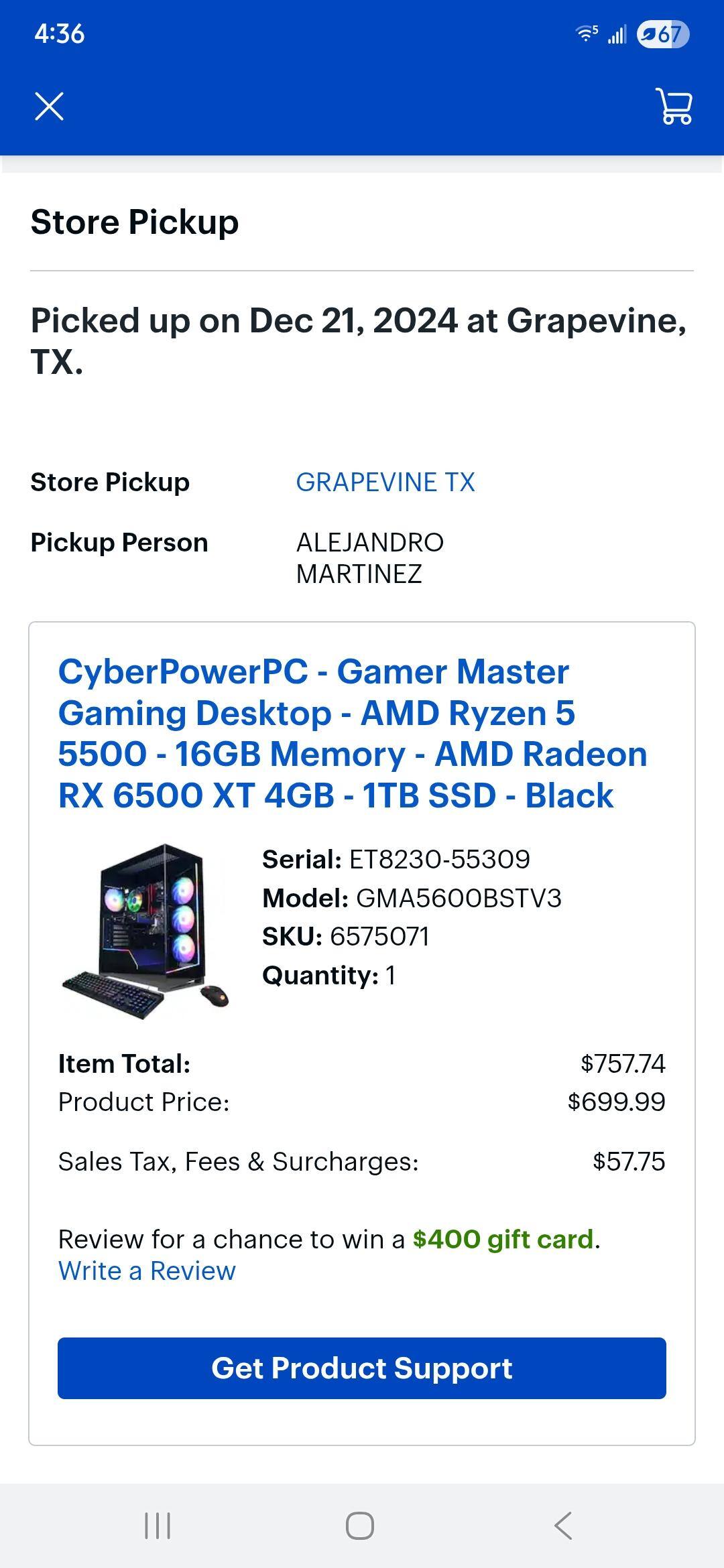Select Write a Review
The height and width of the screenshot is (1568, 724).
pos(146,1270)
